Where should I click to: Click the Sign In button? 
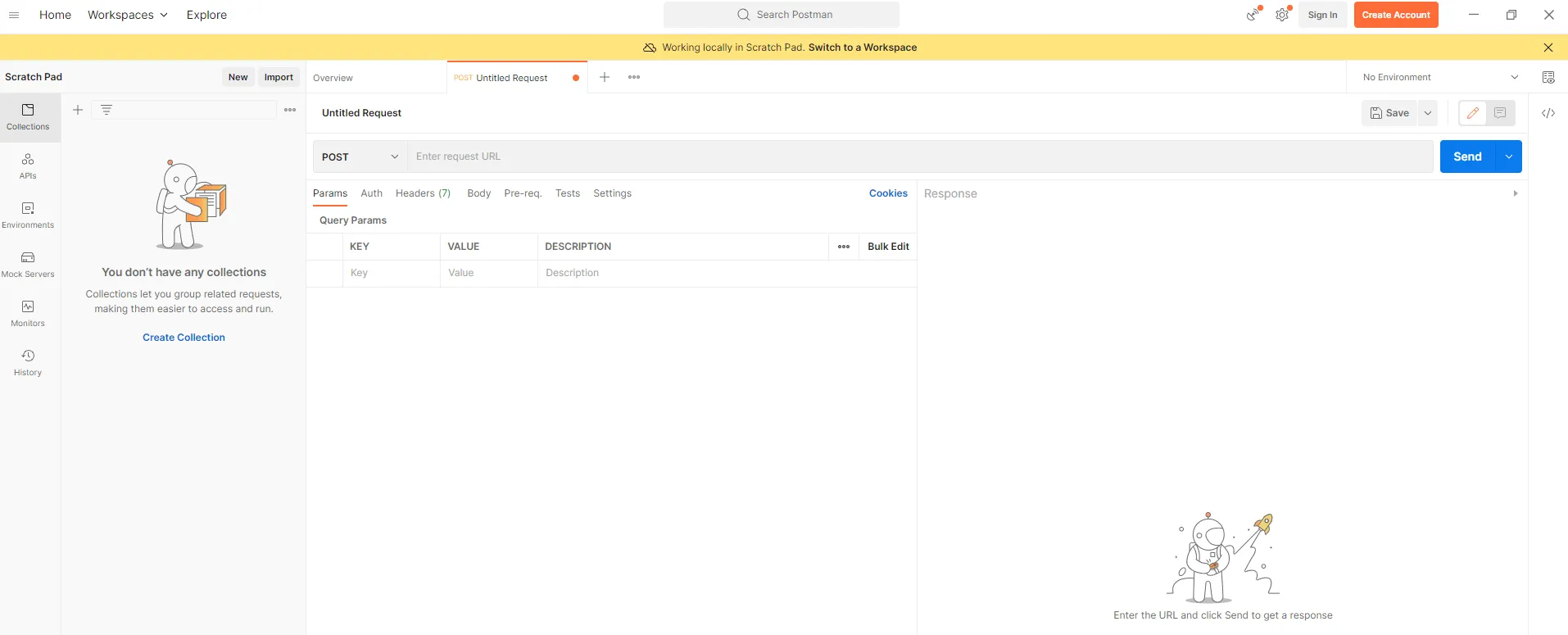pyautogui.click(x=1322, y=15)
